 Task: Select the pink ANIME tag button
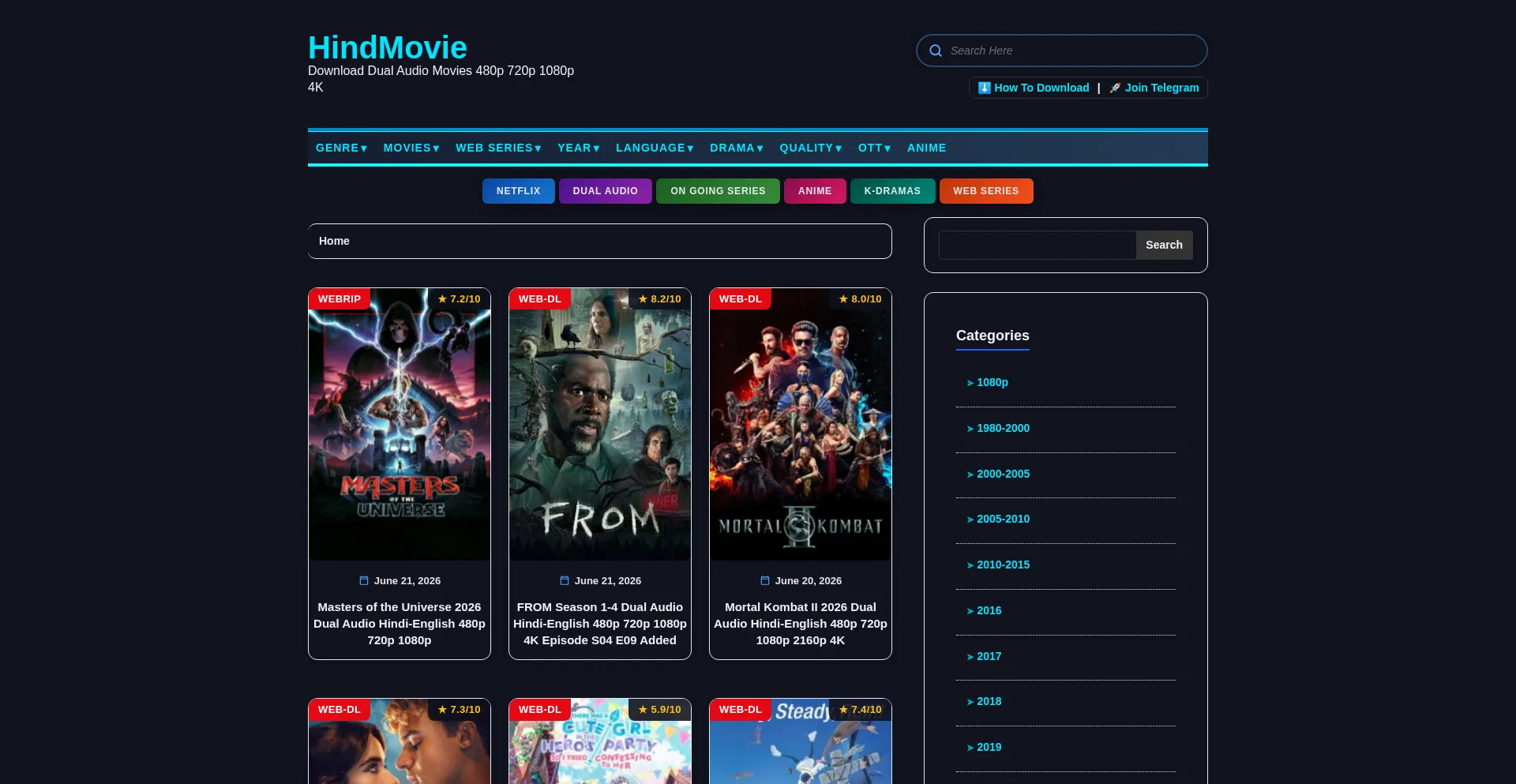pos(815,191)
